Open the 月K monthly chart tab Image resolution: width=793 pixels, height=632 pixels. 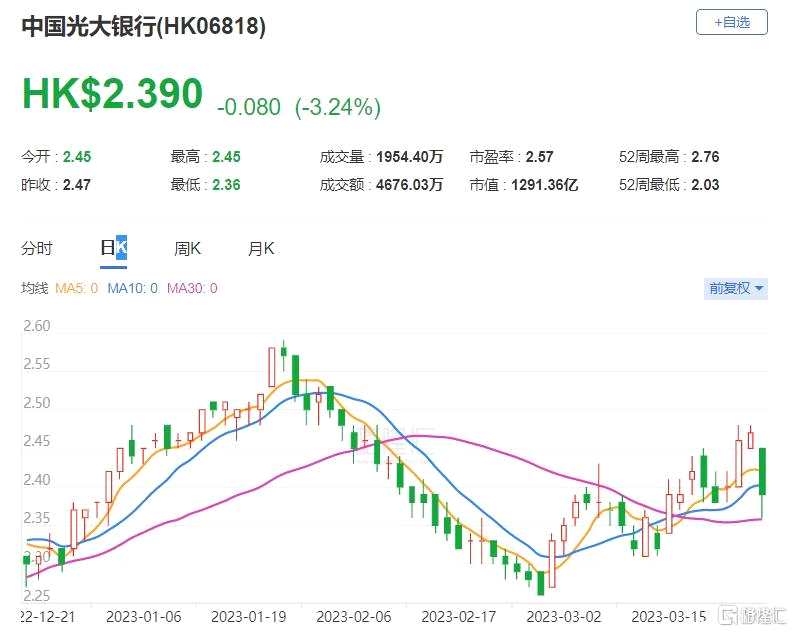(260, 248)
